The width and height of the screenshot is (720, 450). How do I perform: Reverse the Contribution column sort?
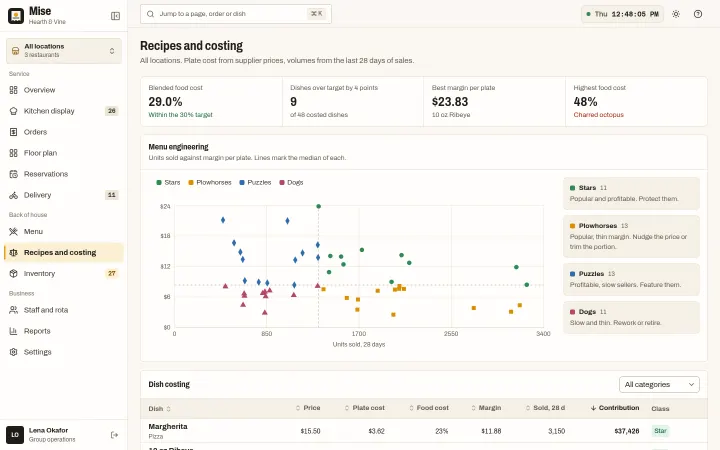tap(614, 408)
